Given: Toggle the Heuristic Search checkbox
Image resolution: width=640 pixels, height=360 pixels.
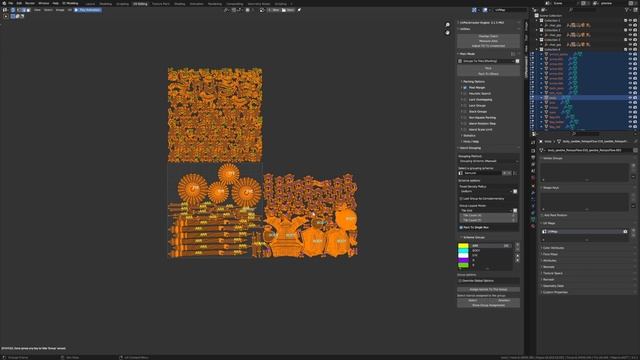Looking at the screenshot, I should (x=465, y=93).
